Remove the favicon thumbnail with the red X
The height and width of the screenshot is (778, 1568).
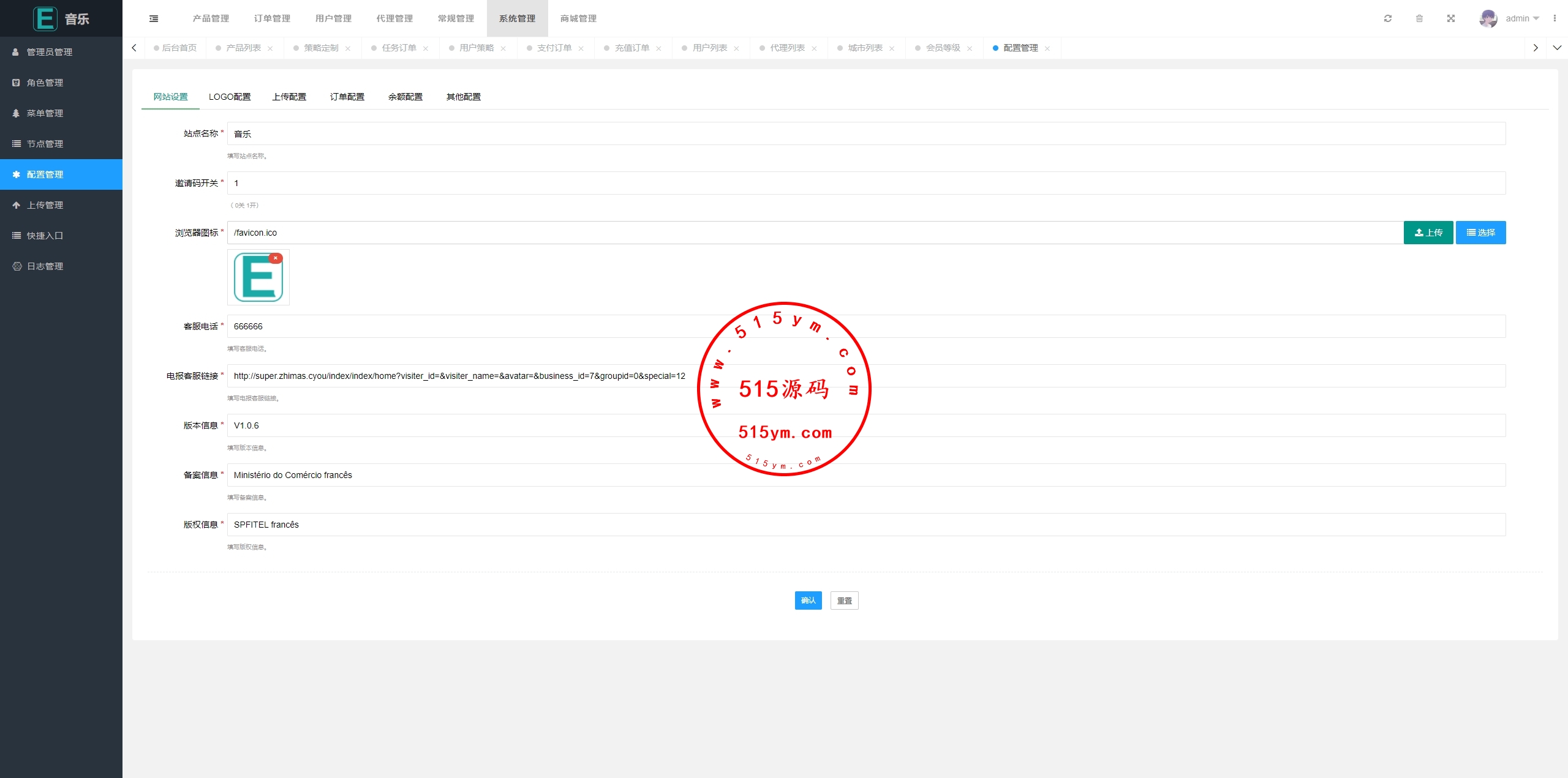pyautogui.click(x=276, y=258)
